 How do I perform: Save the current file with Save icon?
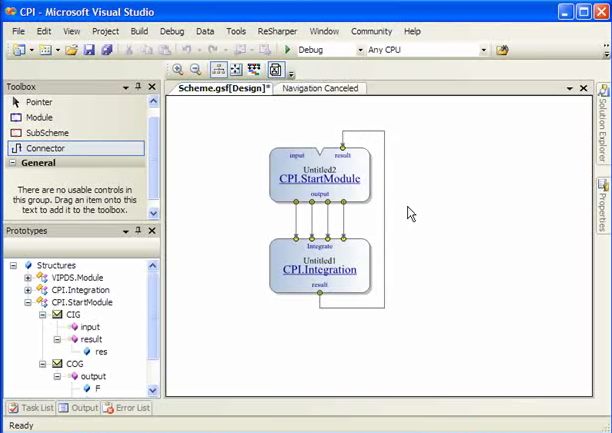(x=89, y=50)
